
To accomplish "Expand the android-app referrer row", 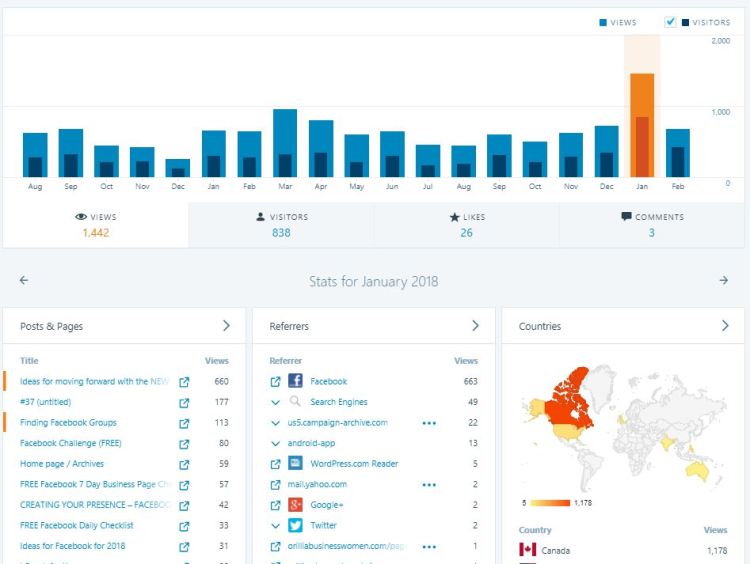I will (276, 443).
